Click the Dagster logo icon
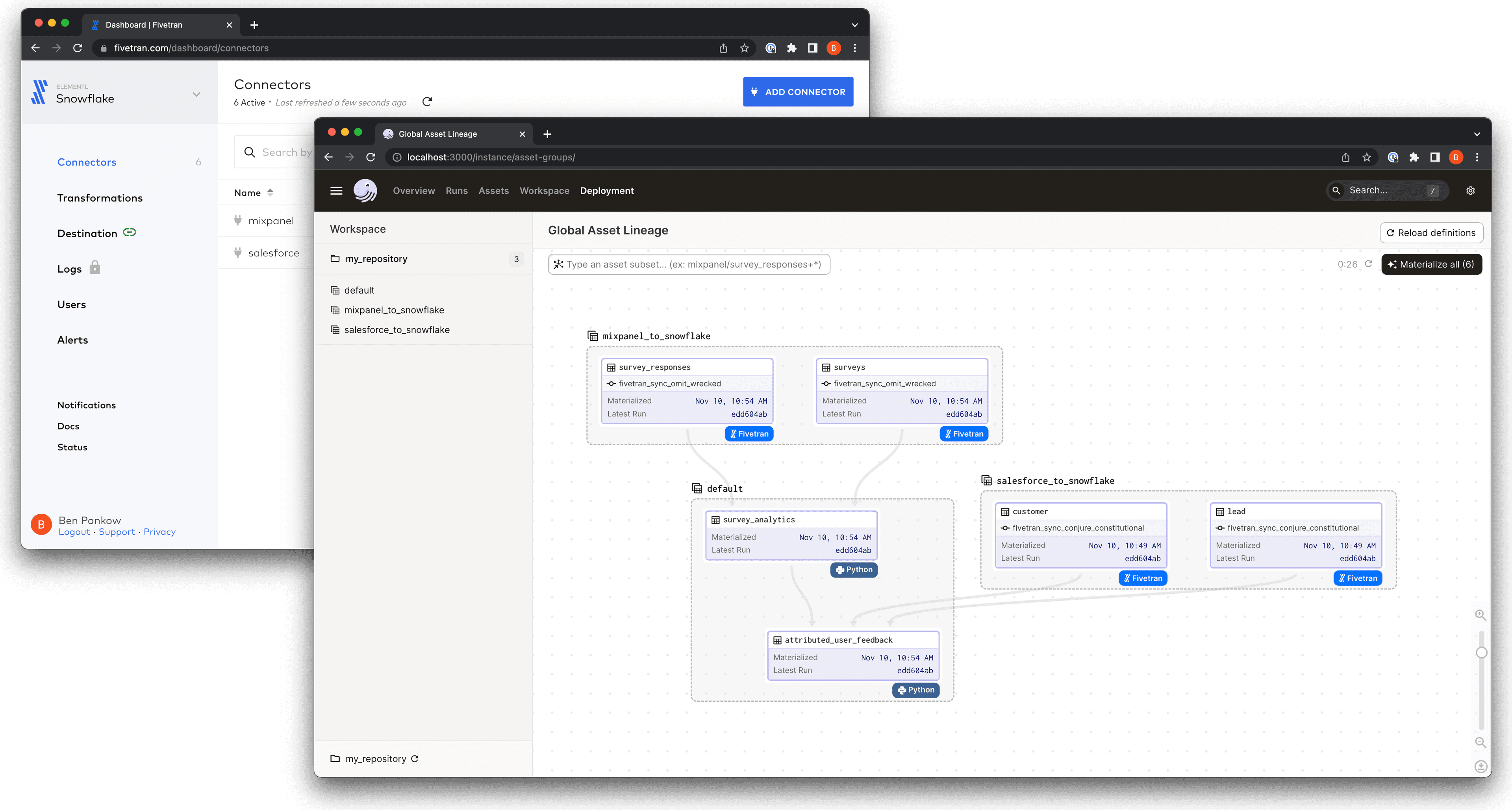Screen dimensions: 1512x810 [x=365, y=190]
